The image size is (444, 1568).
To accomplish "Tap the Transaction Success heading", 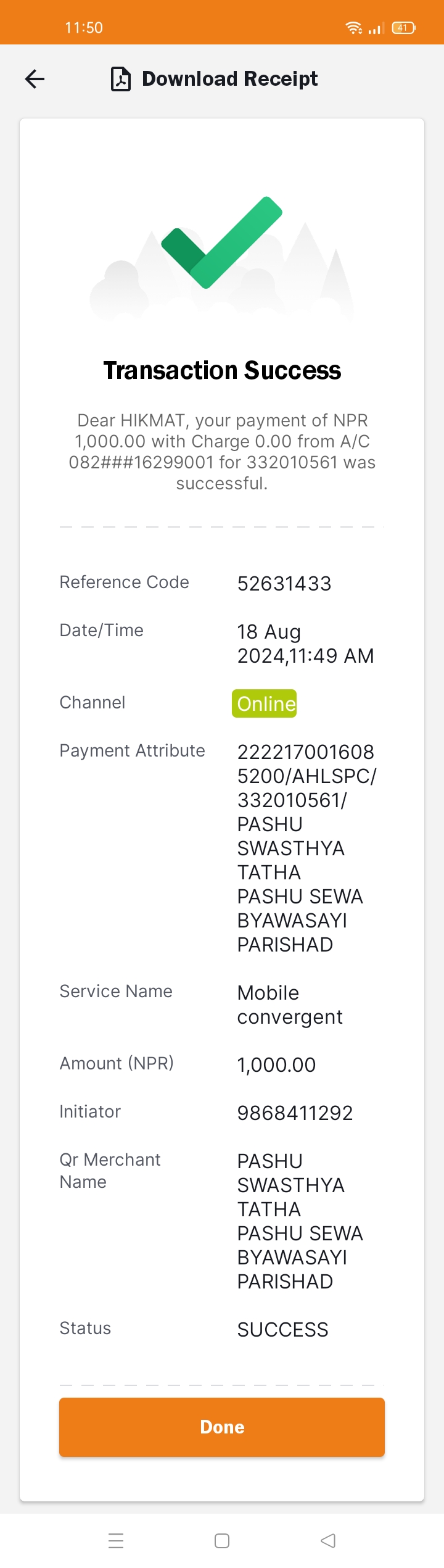I will 222,370.
